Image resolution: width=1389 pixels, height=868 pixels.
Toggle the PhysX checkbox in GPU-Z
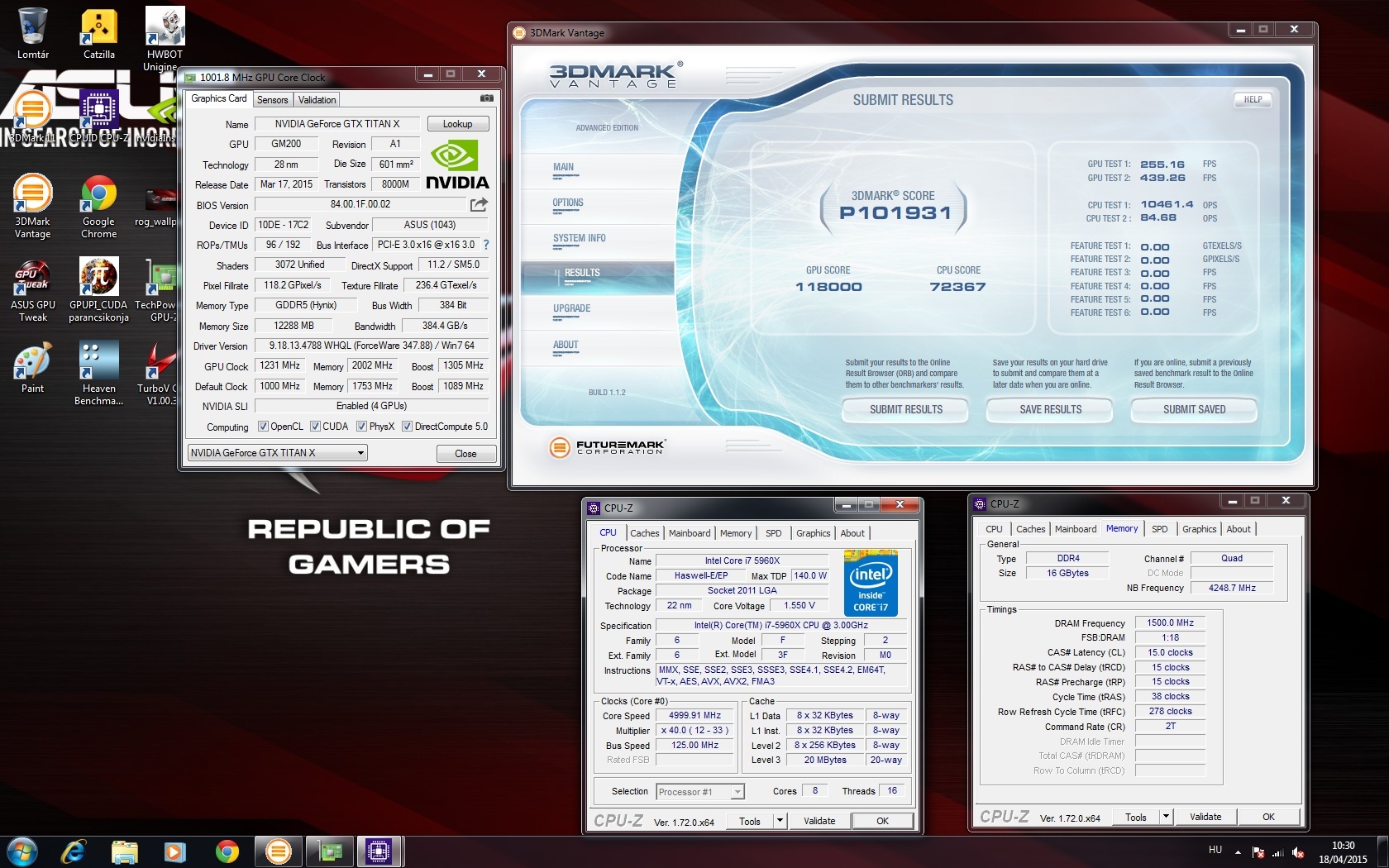click(361, 427)
